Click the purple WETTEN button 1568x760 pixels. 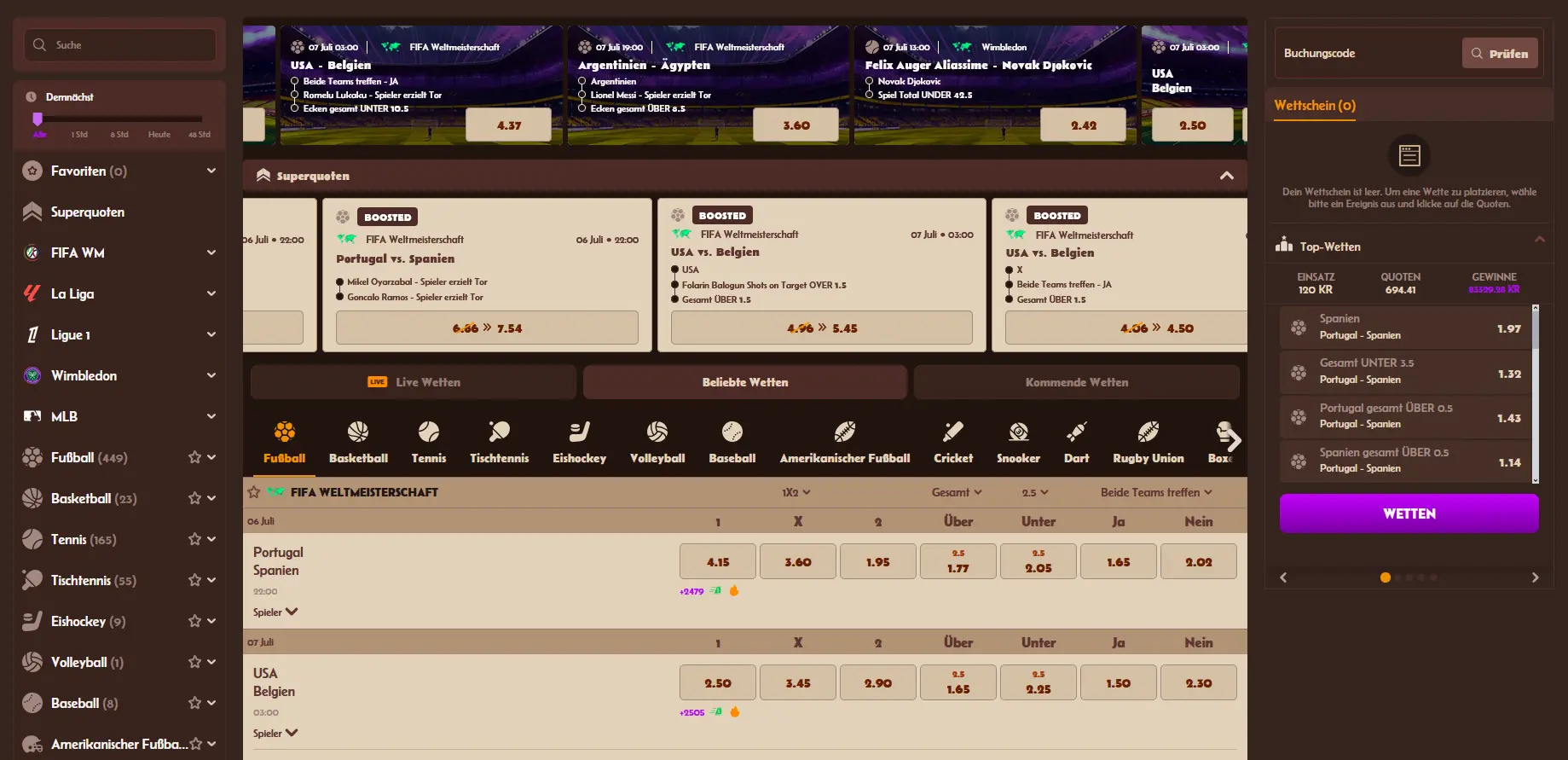tap(1409, 513)
